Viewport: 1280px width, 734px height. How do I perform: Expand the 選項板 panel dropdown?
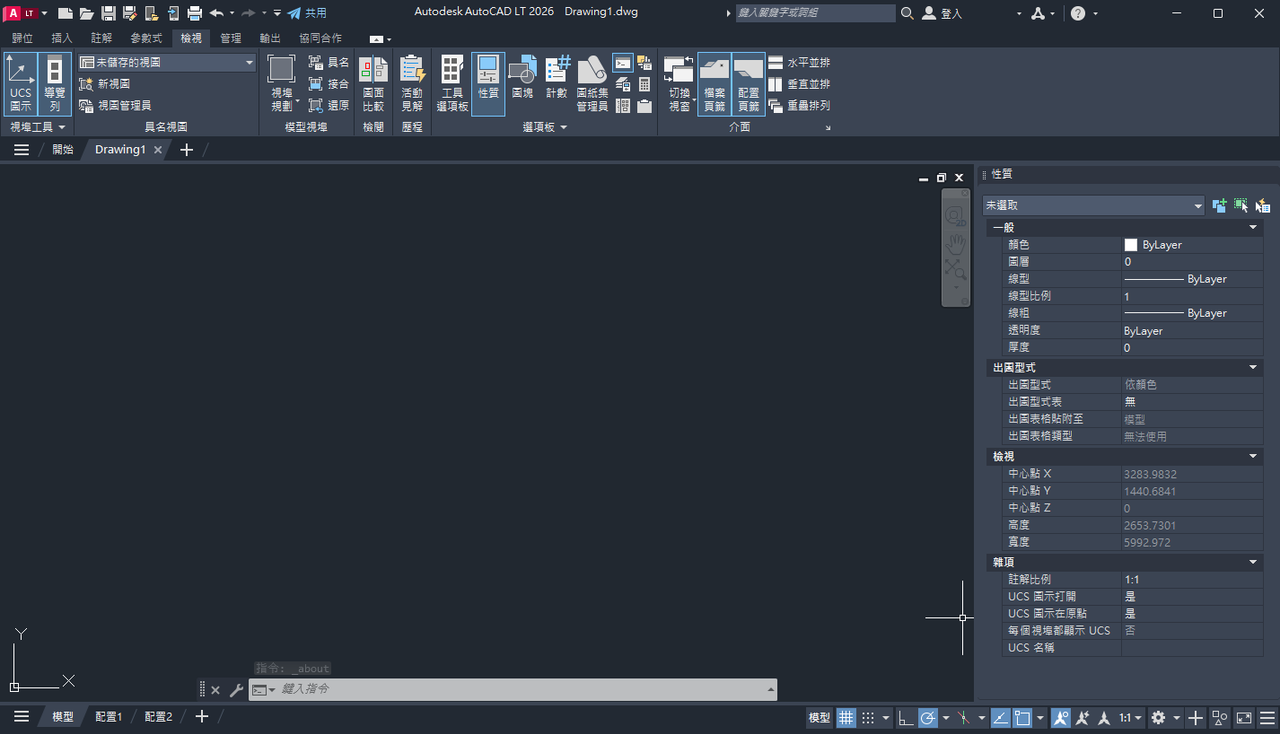click(x=545, y=127)
